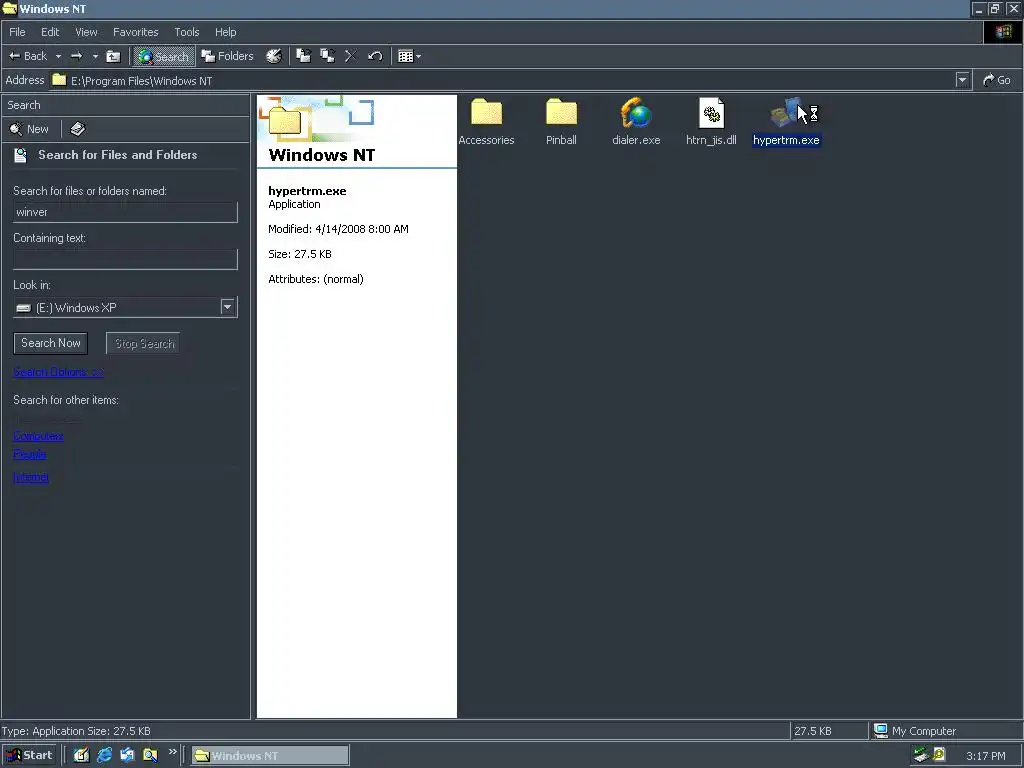Click the address bar path field
Image resolution: width=1024 pixels, height=768 pixels.
pos(501,80)
